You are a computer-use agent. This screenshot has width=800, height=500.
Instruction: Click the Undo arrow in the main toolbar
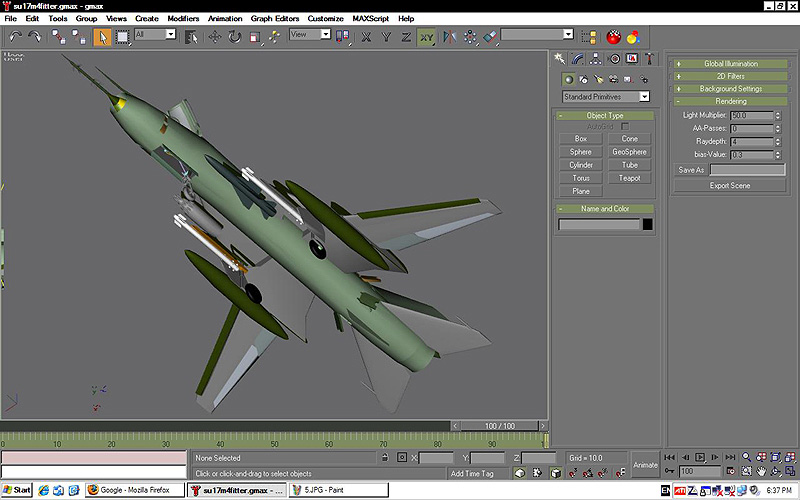coord(15,36)
